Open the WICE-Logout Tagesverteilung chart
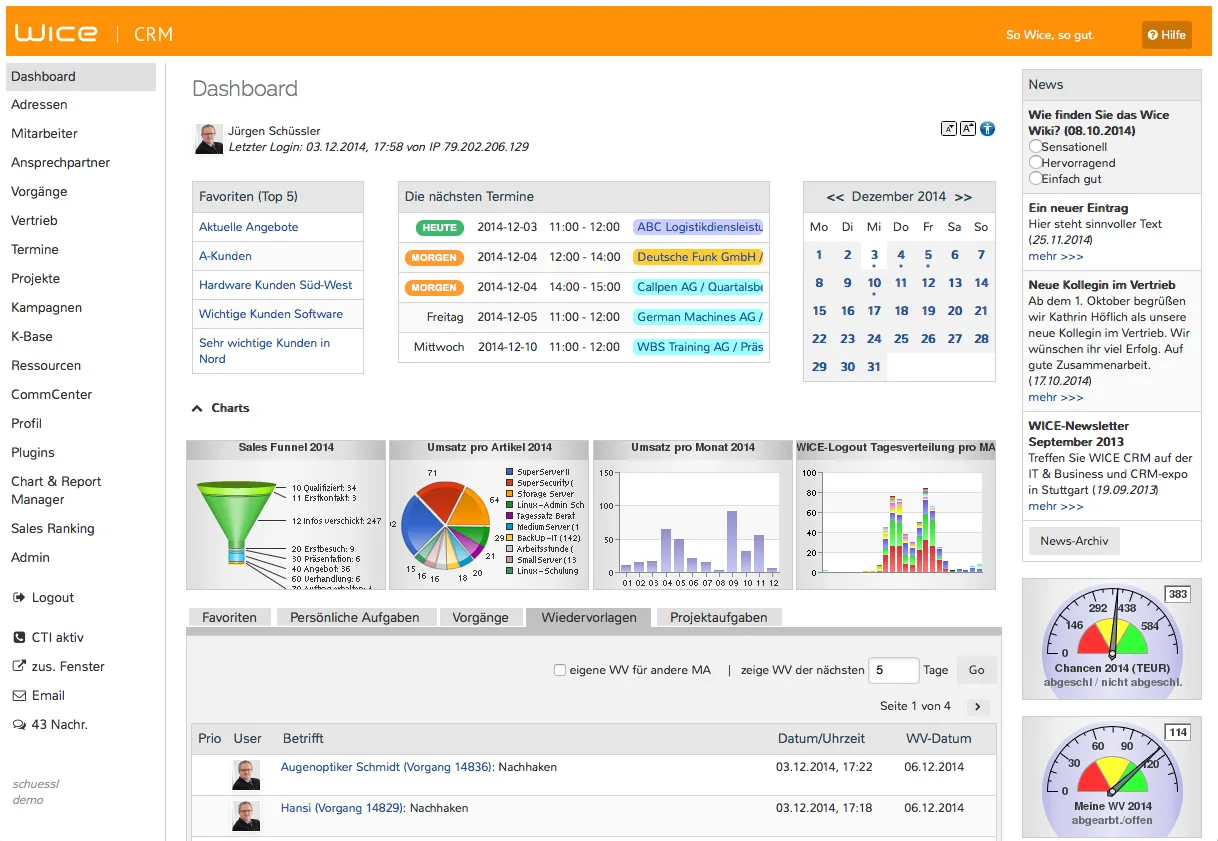This screenshot has height=841, width=1218. (896, 514)
